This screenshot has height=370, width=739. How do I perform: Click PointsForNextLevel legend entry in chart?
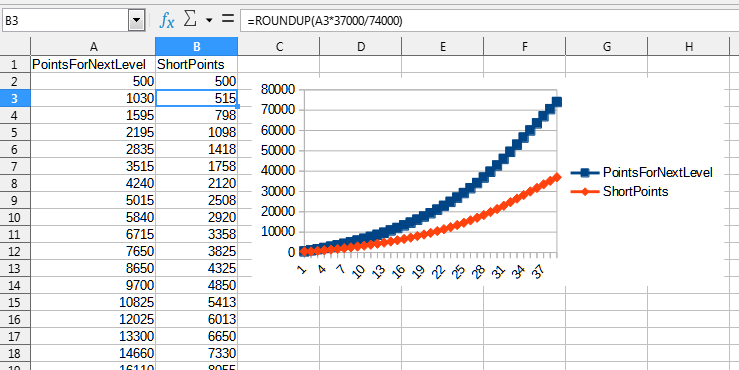641,173
